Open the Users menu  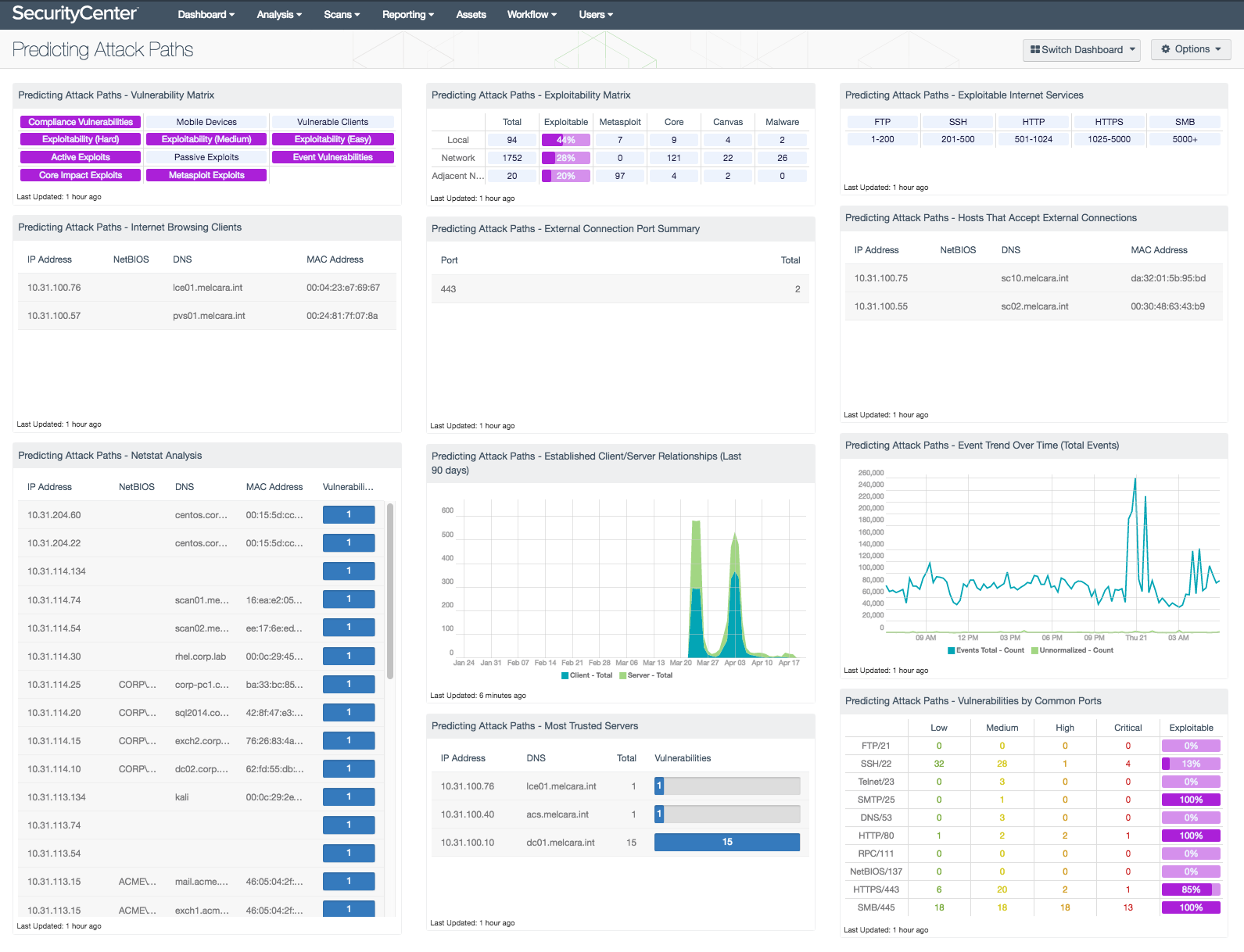click(x=596, y=15)
